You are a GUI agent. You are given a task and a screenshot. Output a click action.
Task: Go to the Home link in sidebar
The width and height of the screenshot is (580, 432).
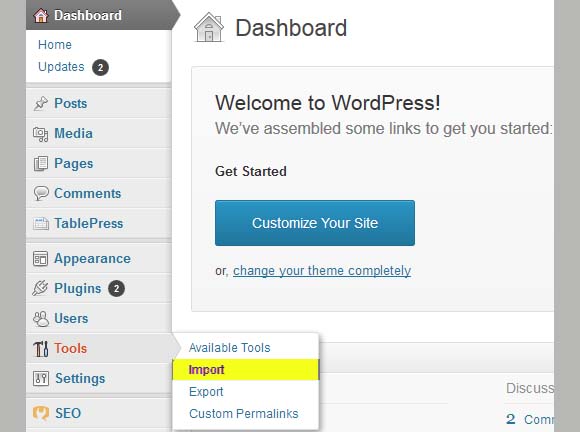(55, 45)
